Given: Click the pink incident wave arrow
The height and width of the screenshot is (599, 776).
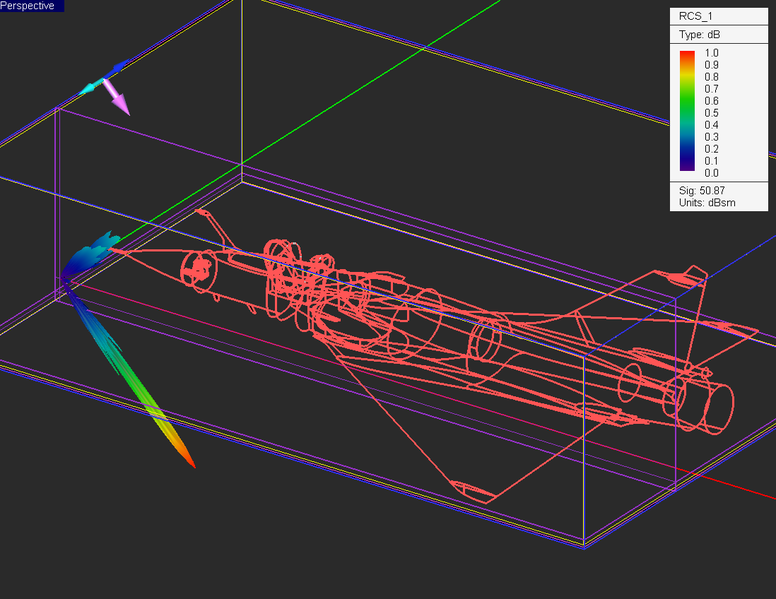Looking at the screenshot, I should click(x=120, y=101).
